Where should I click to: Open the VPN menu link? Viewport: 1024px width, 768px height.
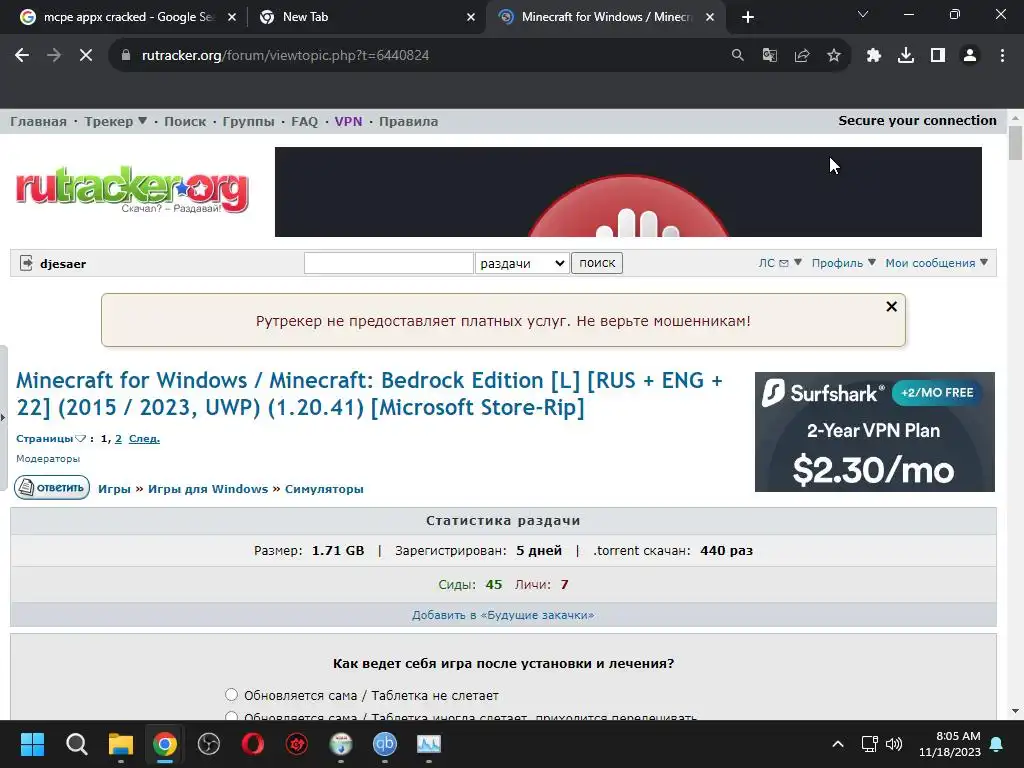coord(348,121)
